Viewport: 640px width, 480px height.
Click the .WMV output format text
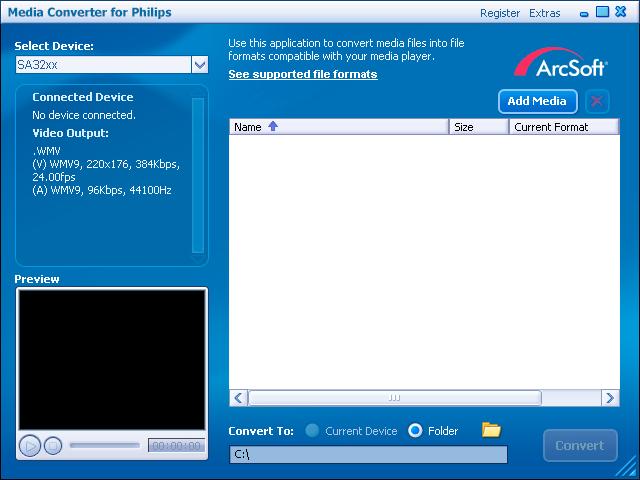tap(46, 151)
